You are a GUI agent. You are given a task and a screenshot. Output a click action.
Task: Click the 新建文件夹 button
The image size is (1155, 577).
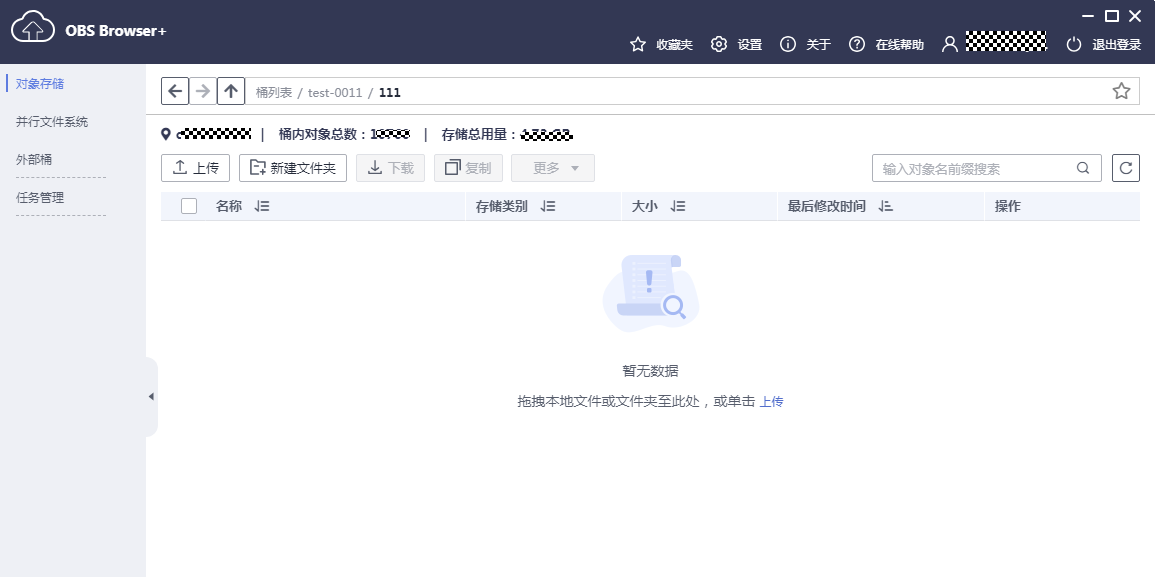tap(293, 168)
